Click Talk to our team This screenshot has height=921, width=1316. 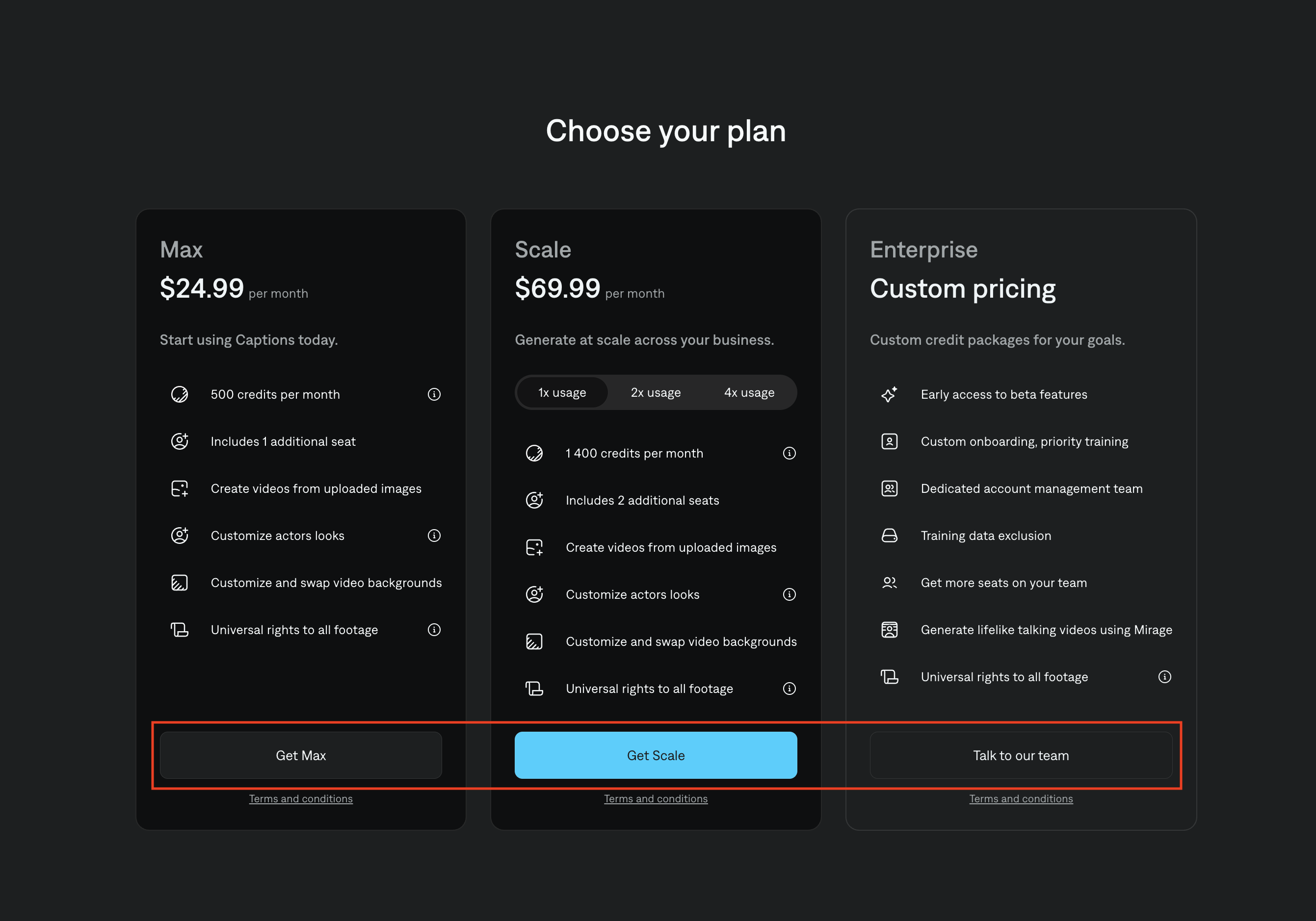click(x=1021, y=755)
